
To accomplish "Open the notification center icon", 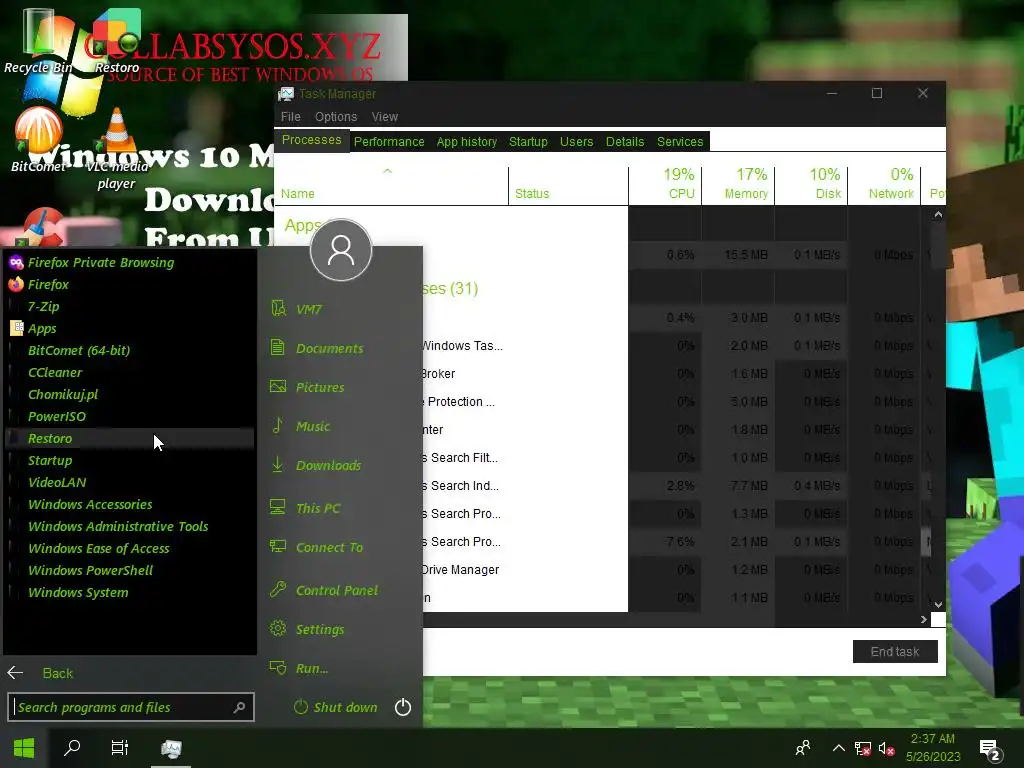I will [x=990, y=749].
